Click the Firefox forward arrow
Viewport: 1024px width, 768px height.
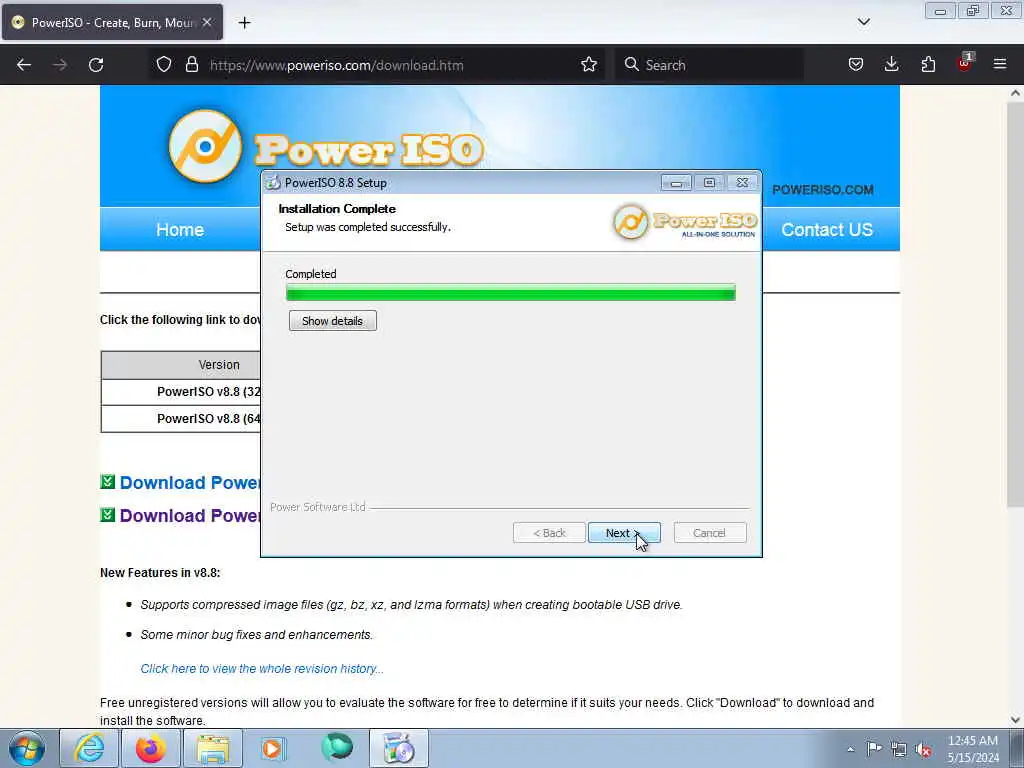point(60,65)
